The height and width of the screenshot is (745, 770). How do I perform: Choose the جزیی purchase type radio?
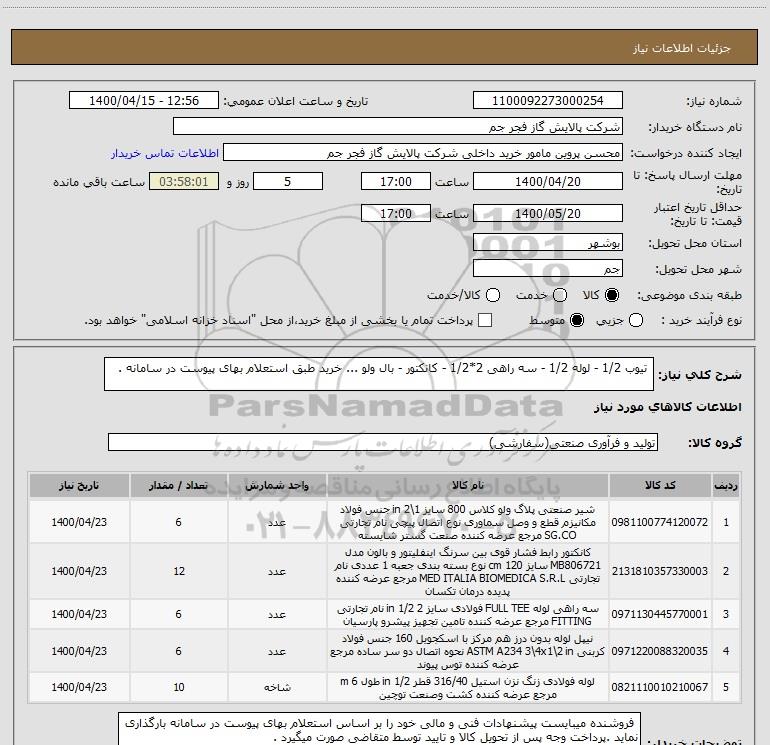[x=636, y=320]
